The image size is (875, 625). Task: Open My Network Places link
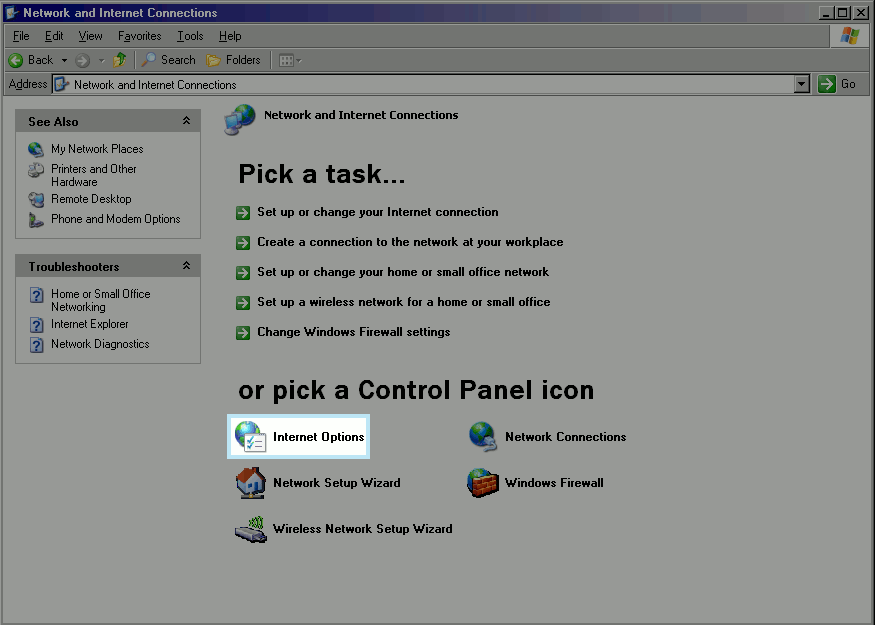(97, 149)
